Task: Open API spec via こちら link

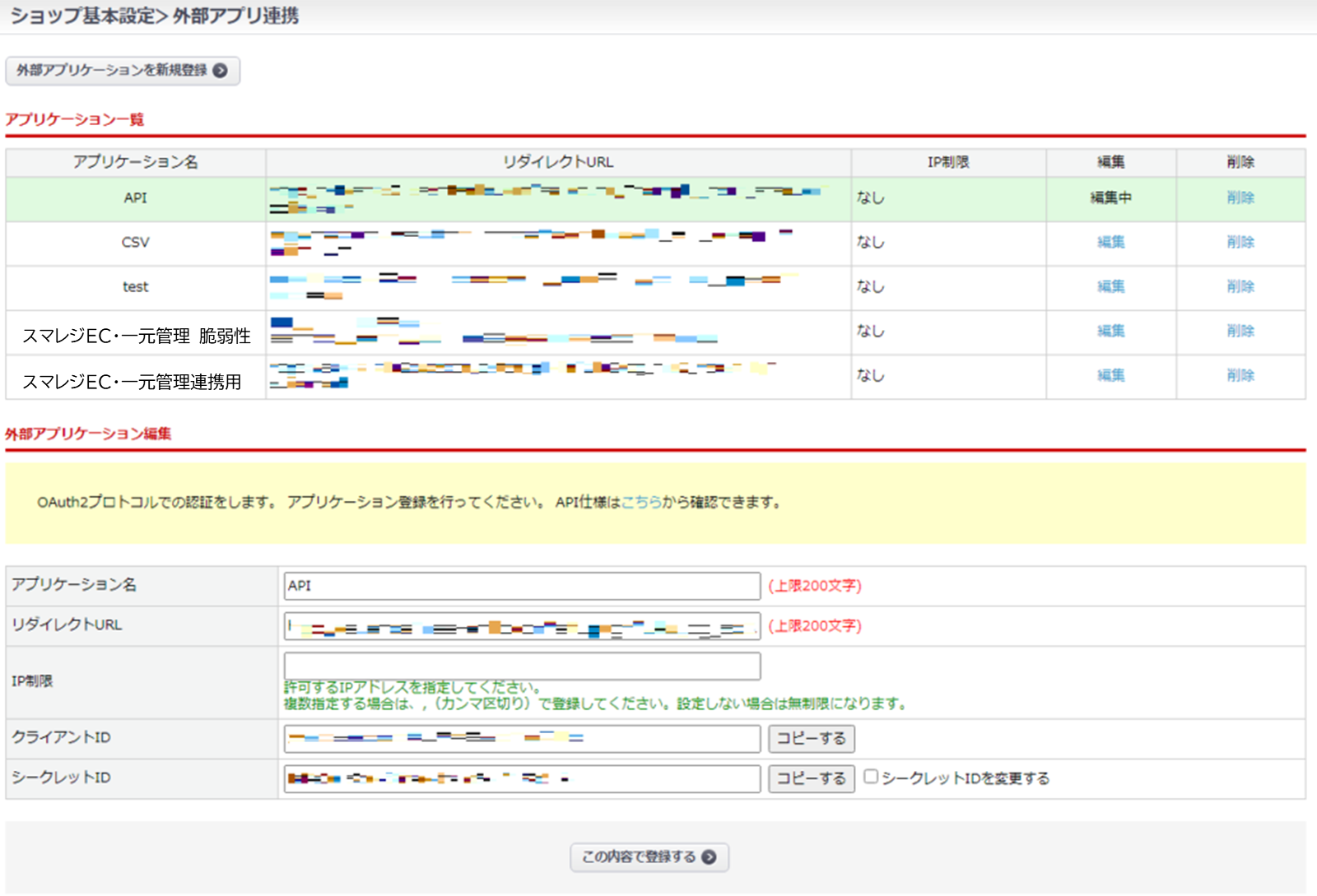Action: pos(641,502)
